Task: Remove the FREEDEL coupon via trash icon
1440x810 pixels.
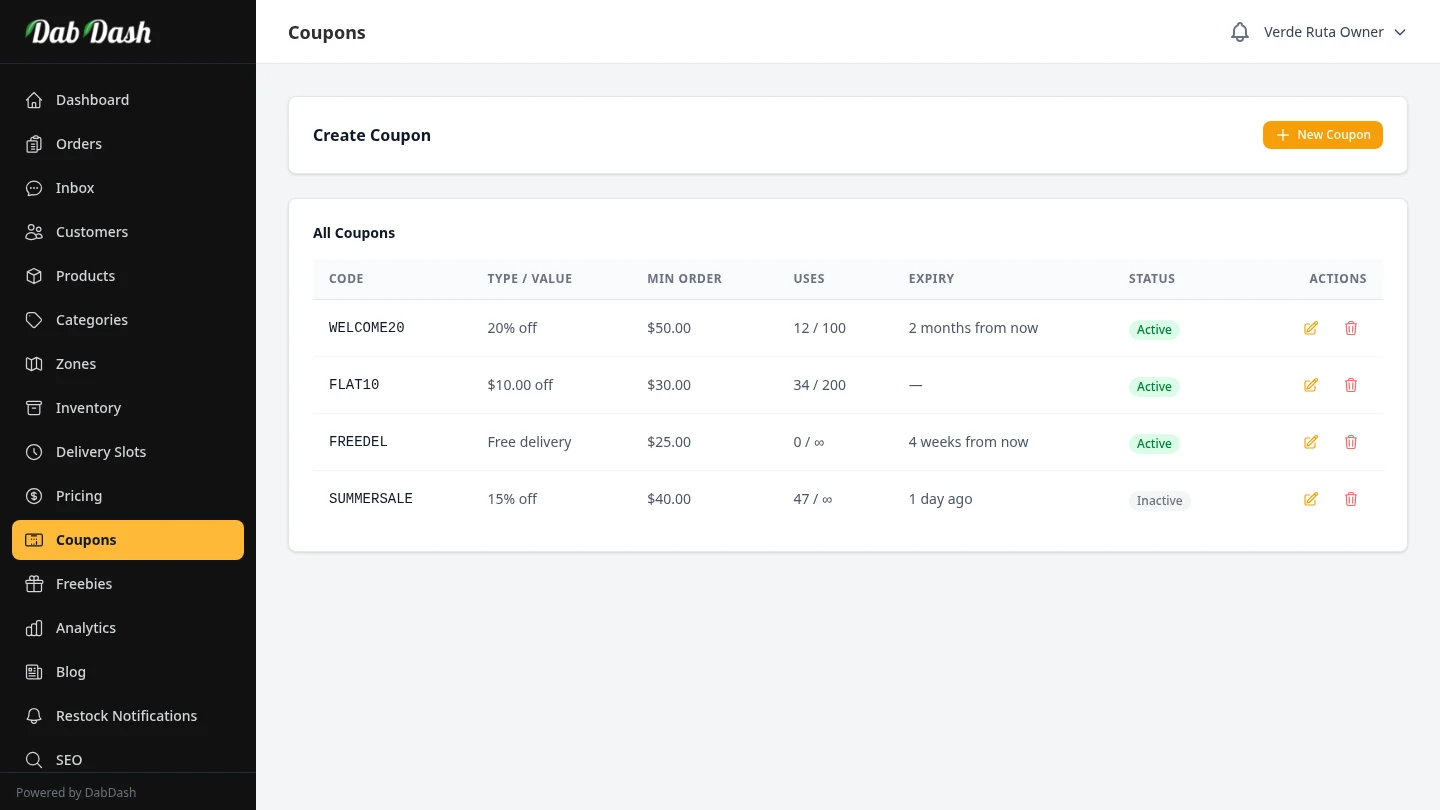Action: (1350, 442)
